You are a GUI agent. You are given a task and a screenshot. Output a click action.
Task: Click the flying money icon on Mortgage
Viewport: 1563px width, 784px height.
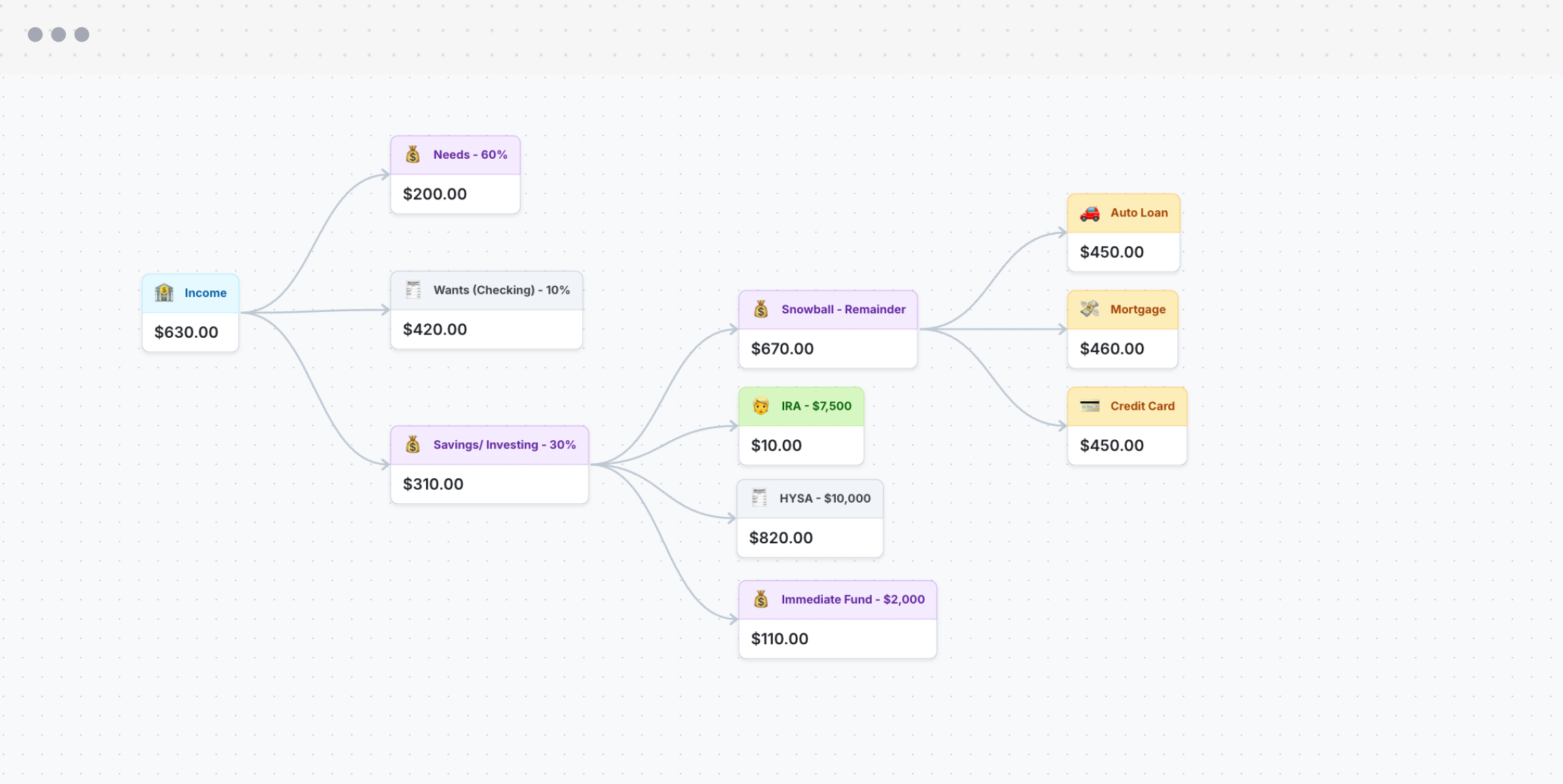point(1089,309)
